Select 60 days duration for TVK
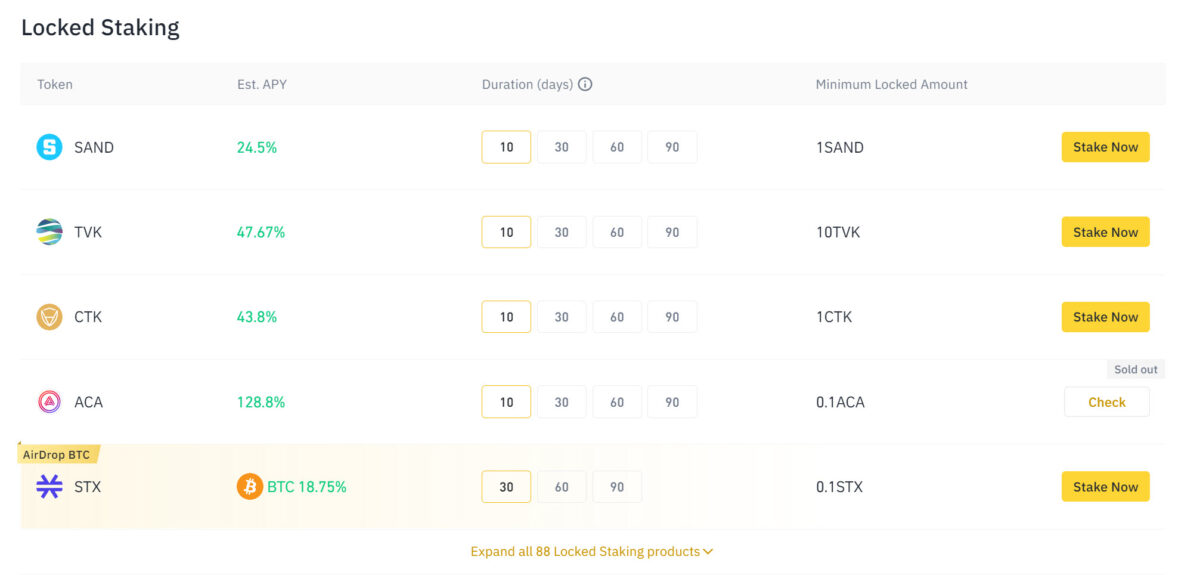Image resolution: width=1200 pixels, height=575 pixels. 617,232
